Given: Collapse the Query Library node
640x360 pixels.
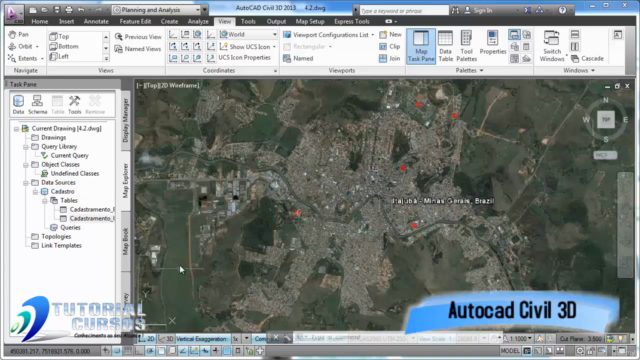Looking at the screenshot, I should click(x=26, y=147).
